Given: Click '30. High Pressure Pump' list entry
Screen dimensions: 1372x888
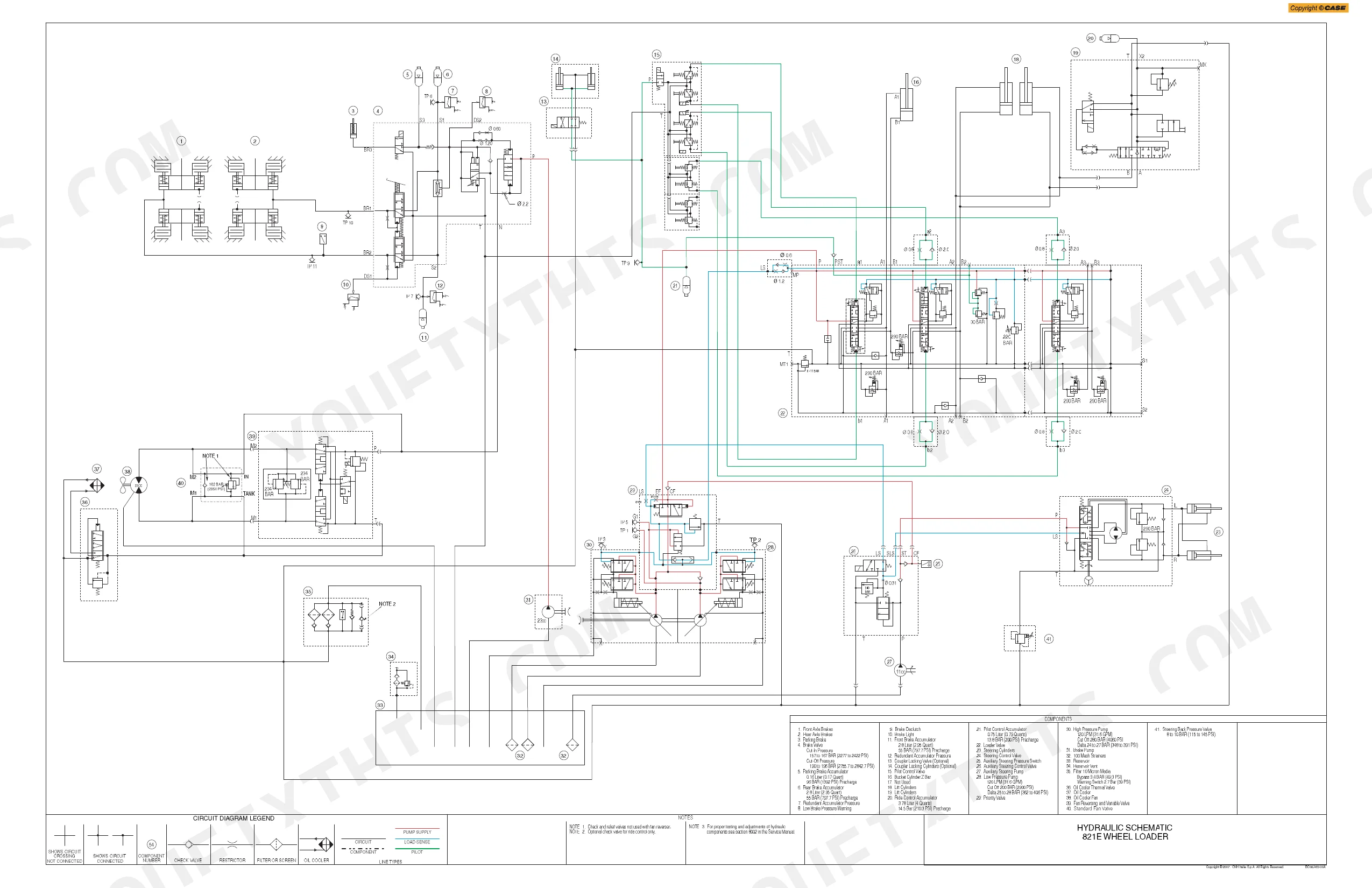Looking at the screenshot, I should (x=1087, y=729).
